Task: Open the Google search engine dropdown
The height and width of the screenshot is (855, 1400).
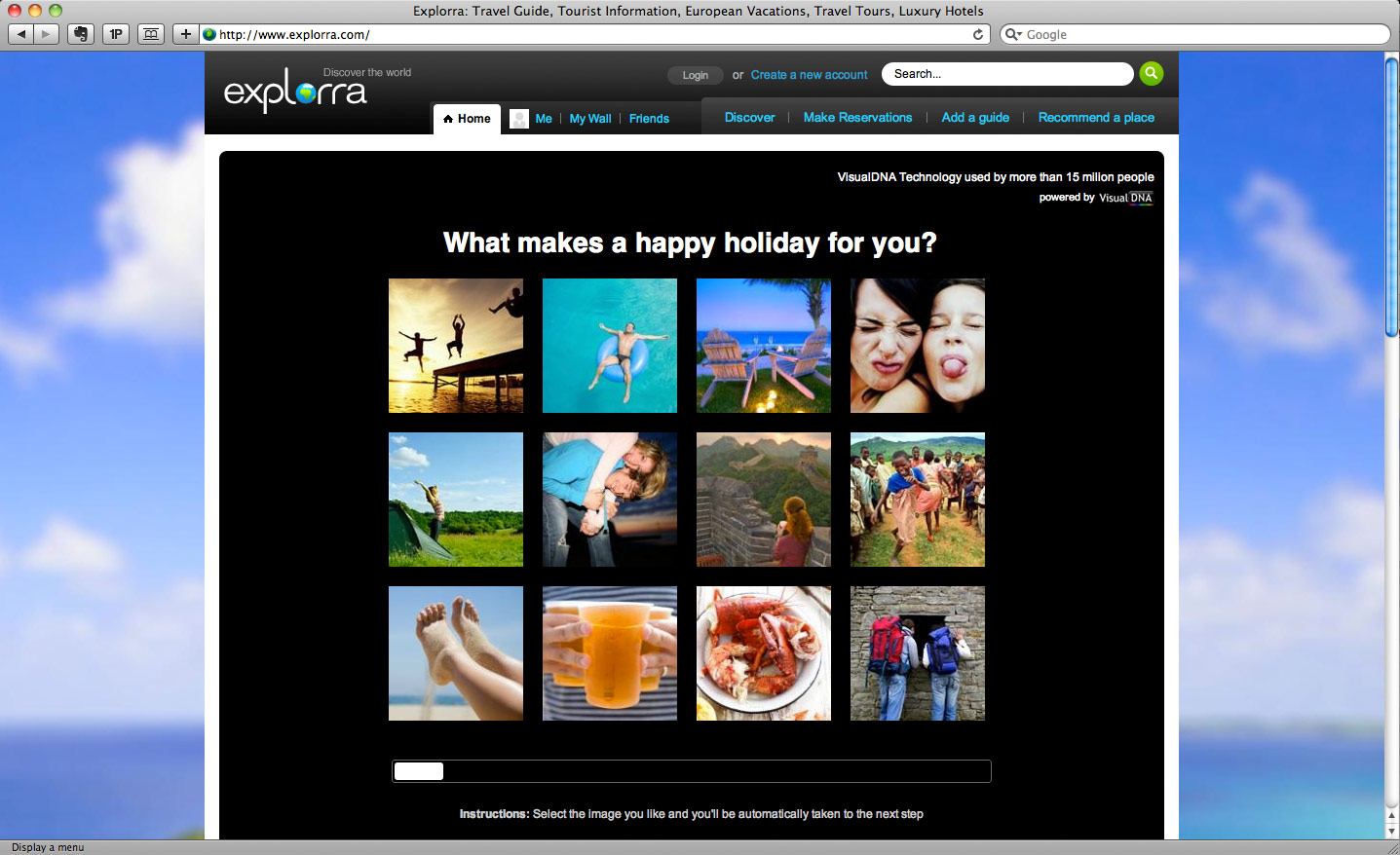Action: point(1014,34)
